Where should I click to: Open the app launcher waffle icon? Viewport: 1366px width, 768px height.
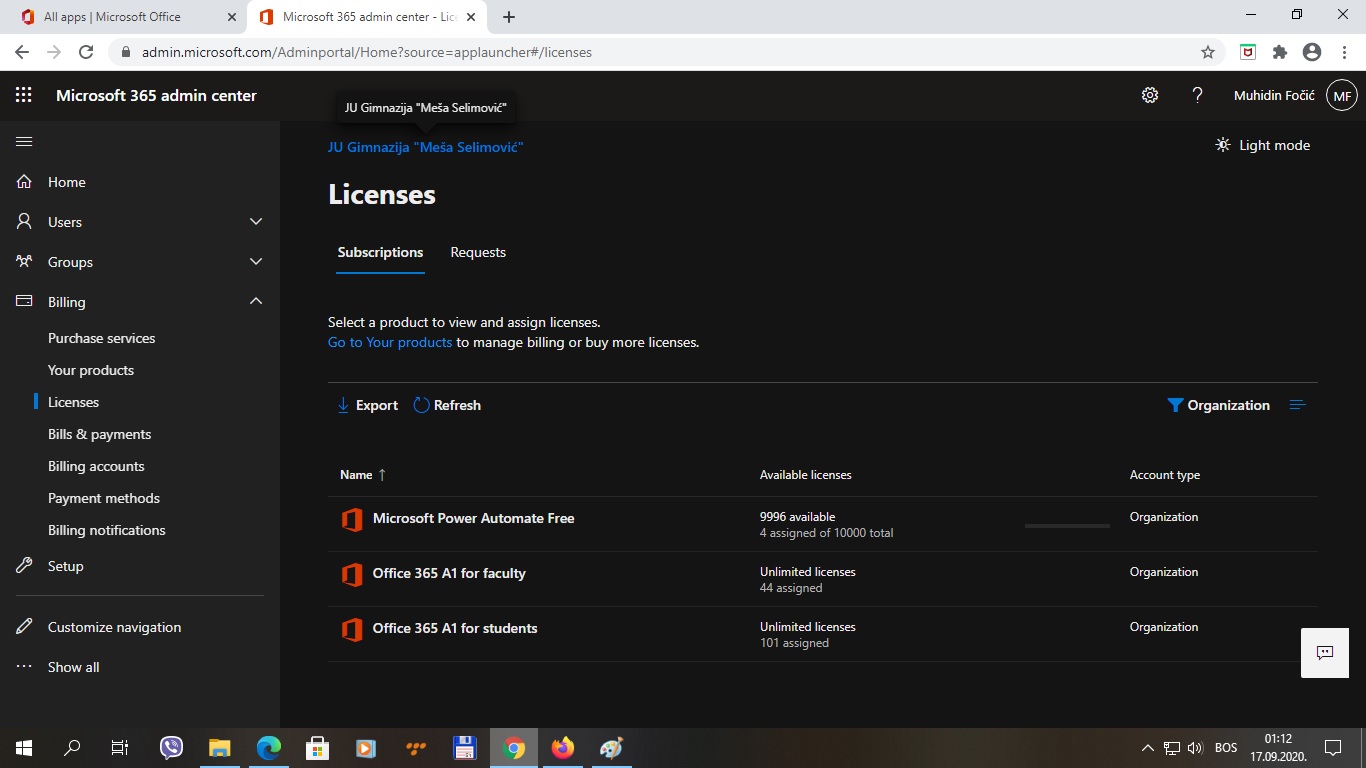click(x=24, y=95)
